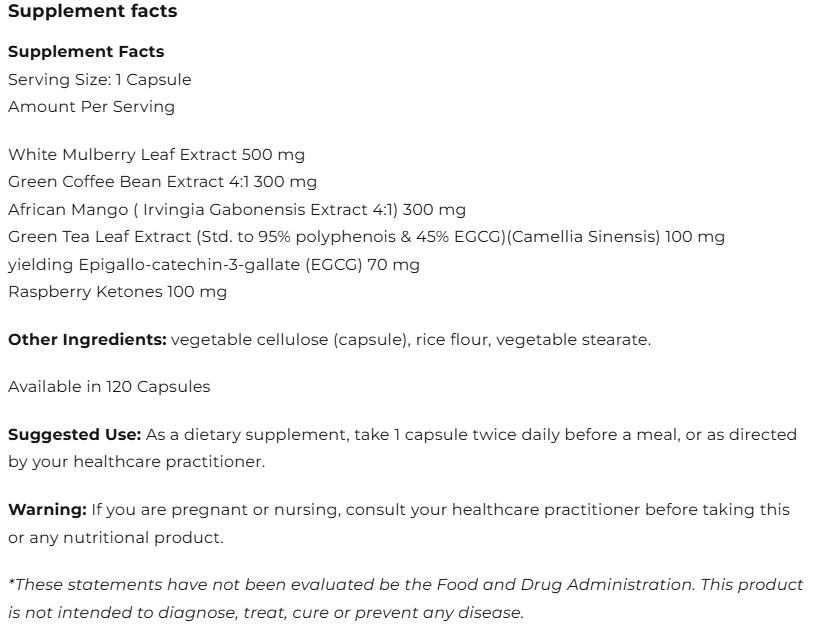
Task: Click the italic "*These statements have not been evaluated" line
Action: [405, 585]
